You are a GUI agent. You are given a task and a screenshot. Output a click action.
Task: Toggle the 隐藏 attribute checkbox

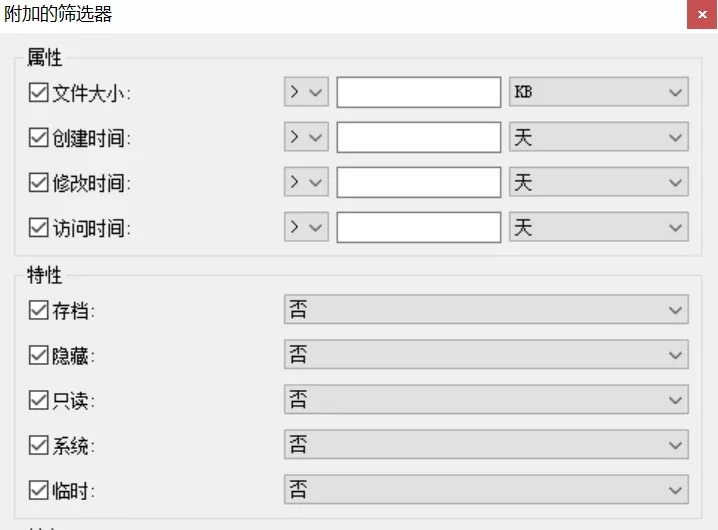coord(38,355)
